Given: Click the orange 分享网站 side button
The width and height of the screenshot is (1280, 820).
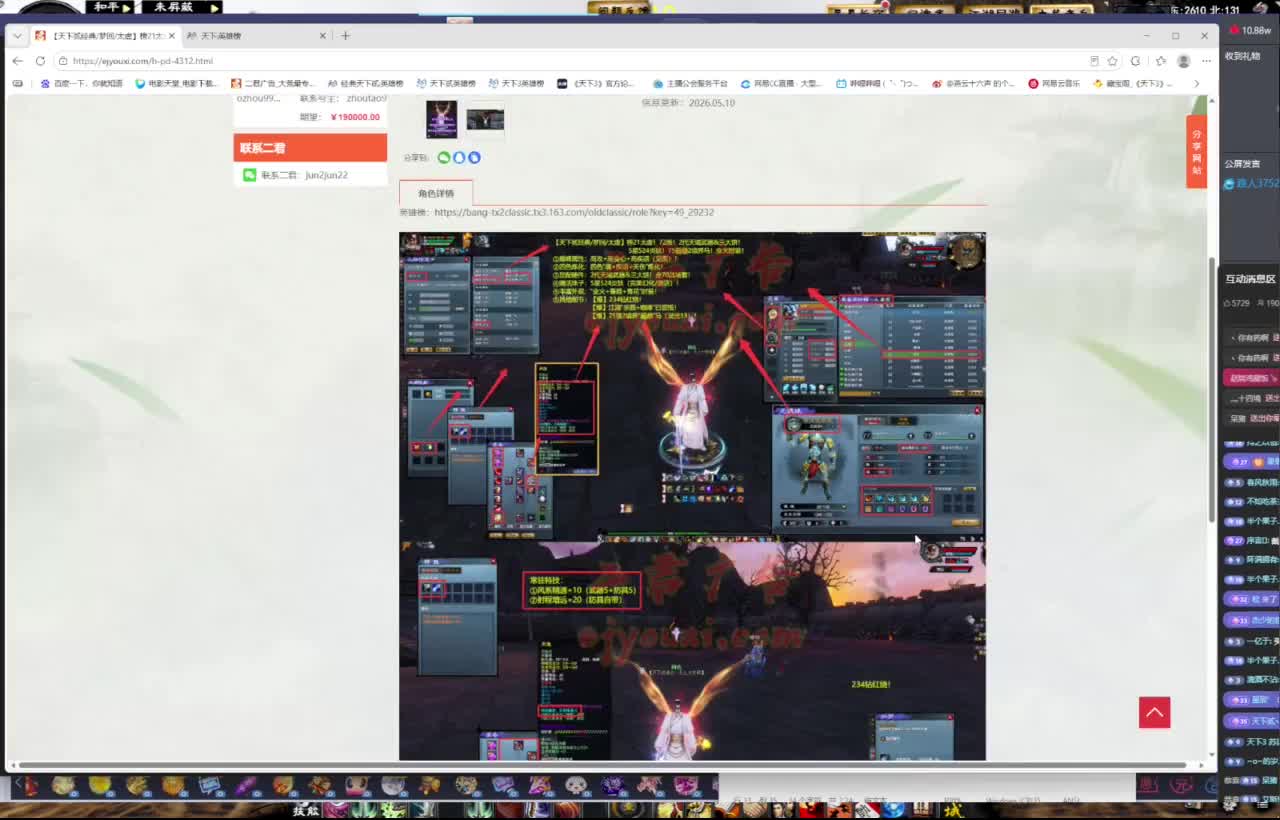Looking at the screenshot, I should pyautogui.click(x=1196, y=152).
